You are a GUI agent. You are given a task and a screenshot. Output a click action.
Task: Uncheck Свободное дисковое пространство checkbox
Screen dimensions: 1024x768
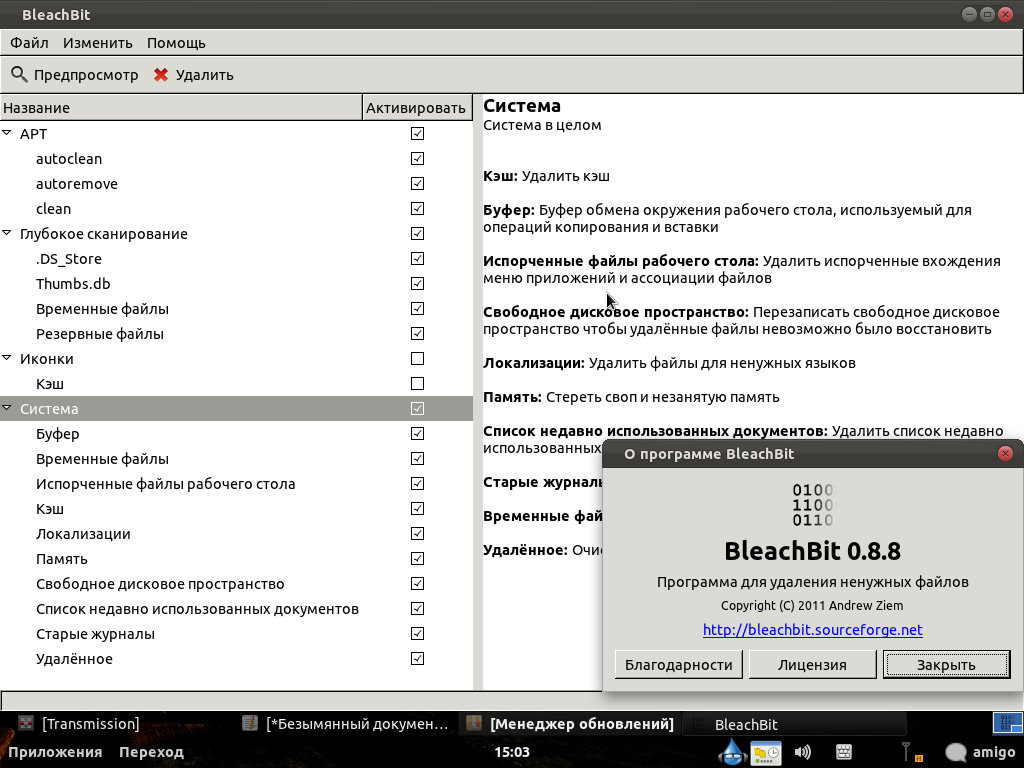pos(417,583)
